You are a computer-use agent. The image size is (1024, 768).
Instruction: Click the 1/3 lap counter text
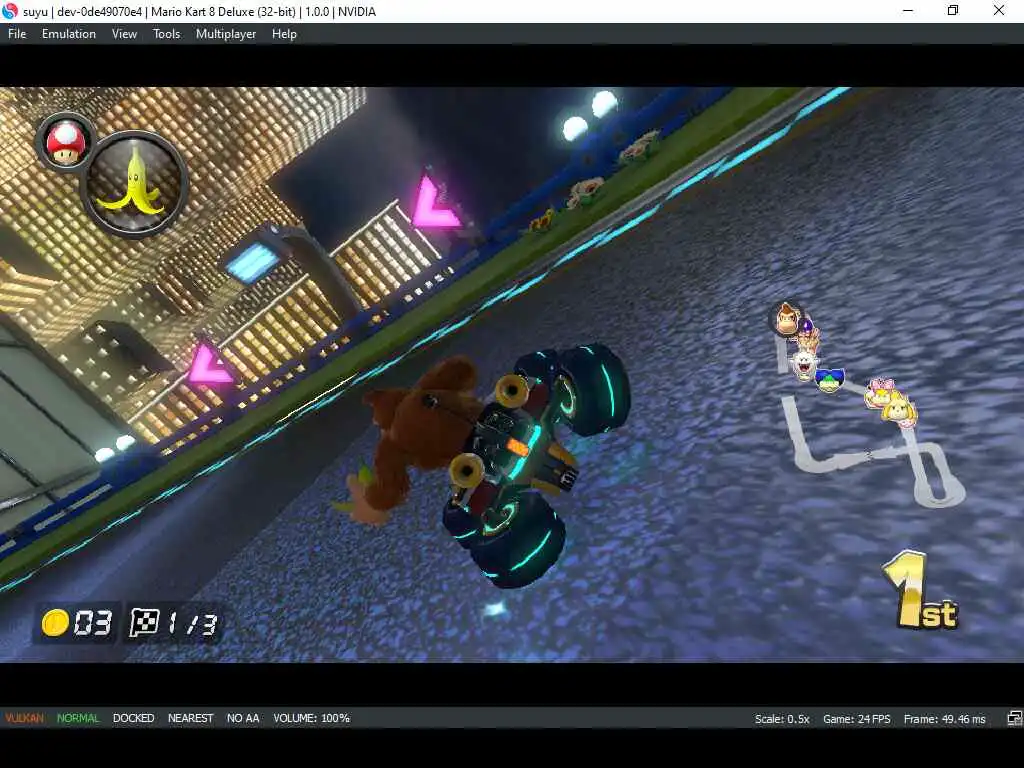(191, 624)
